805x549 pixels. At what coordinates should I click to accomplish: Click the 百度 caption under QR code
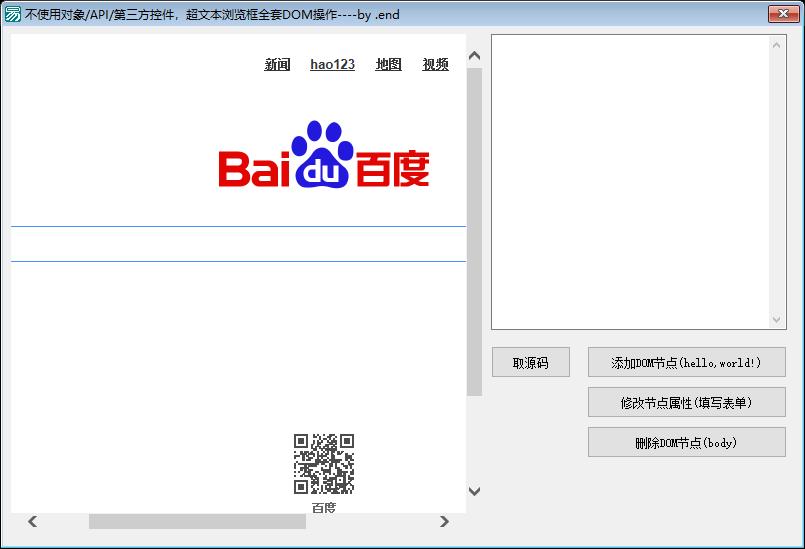point(324,507)
